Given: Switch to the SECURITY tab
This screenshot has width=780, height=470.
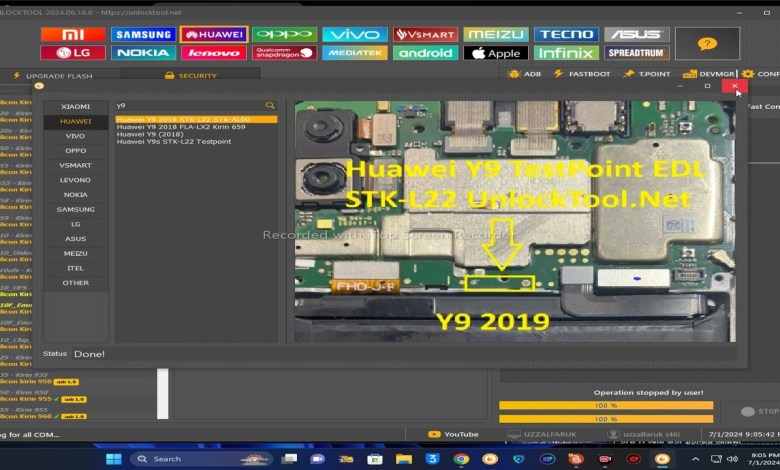Looking at the screenshot, I should 191,75.
